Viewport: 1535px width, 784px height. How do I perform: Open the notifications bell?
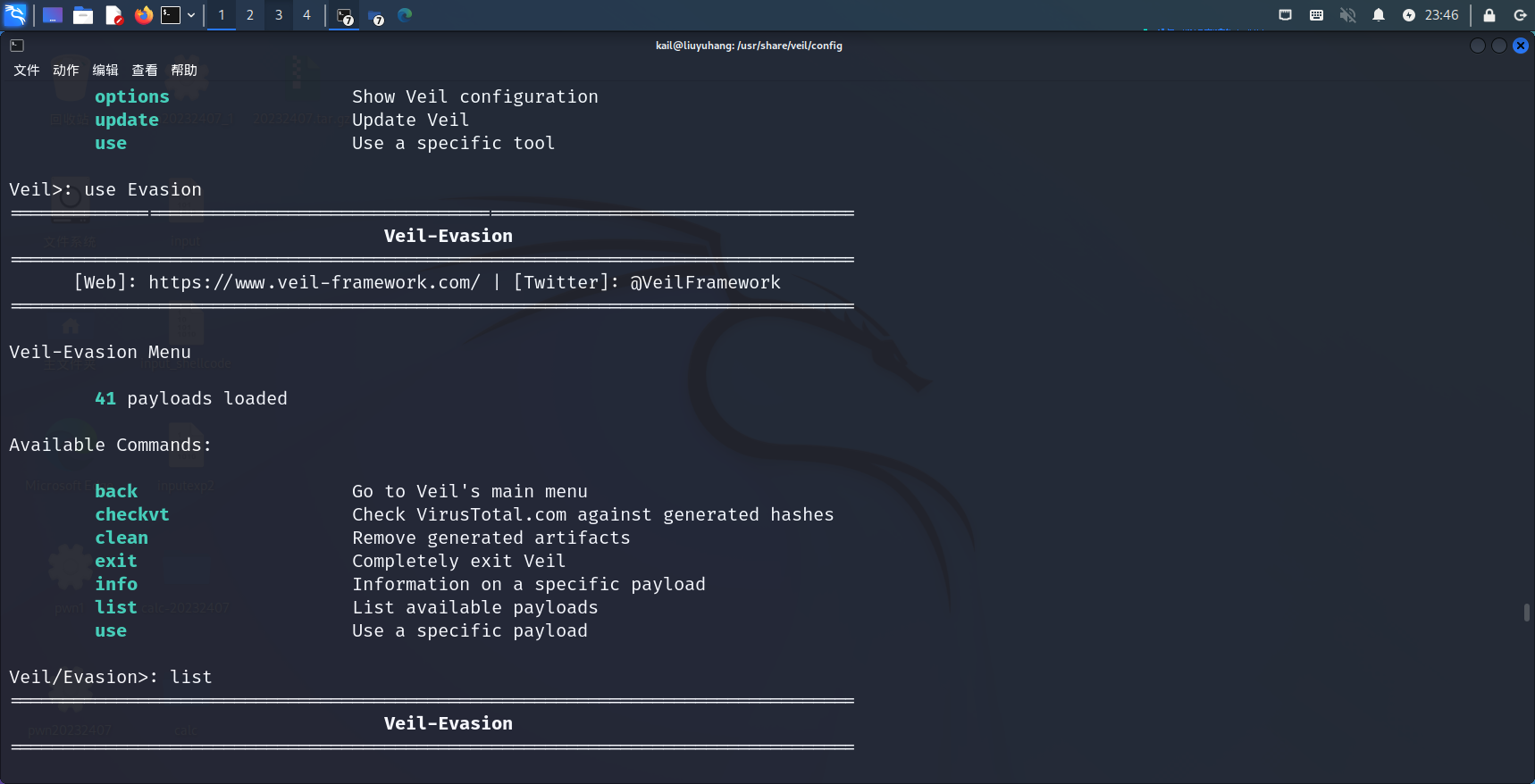(x=1379, y=15)
